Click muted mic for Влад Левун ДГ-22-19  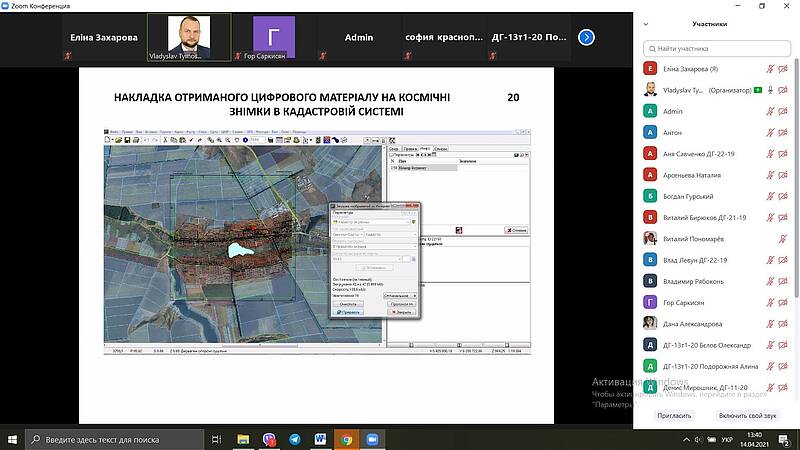point(770,260)
